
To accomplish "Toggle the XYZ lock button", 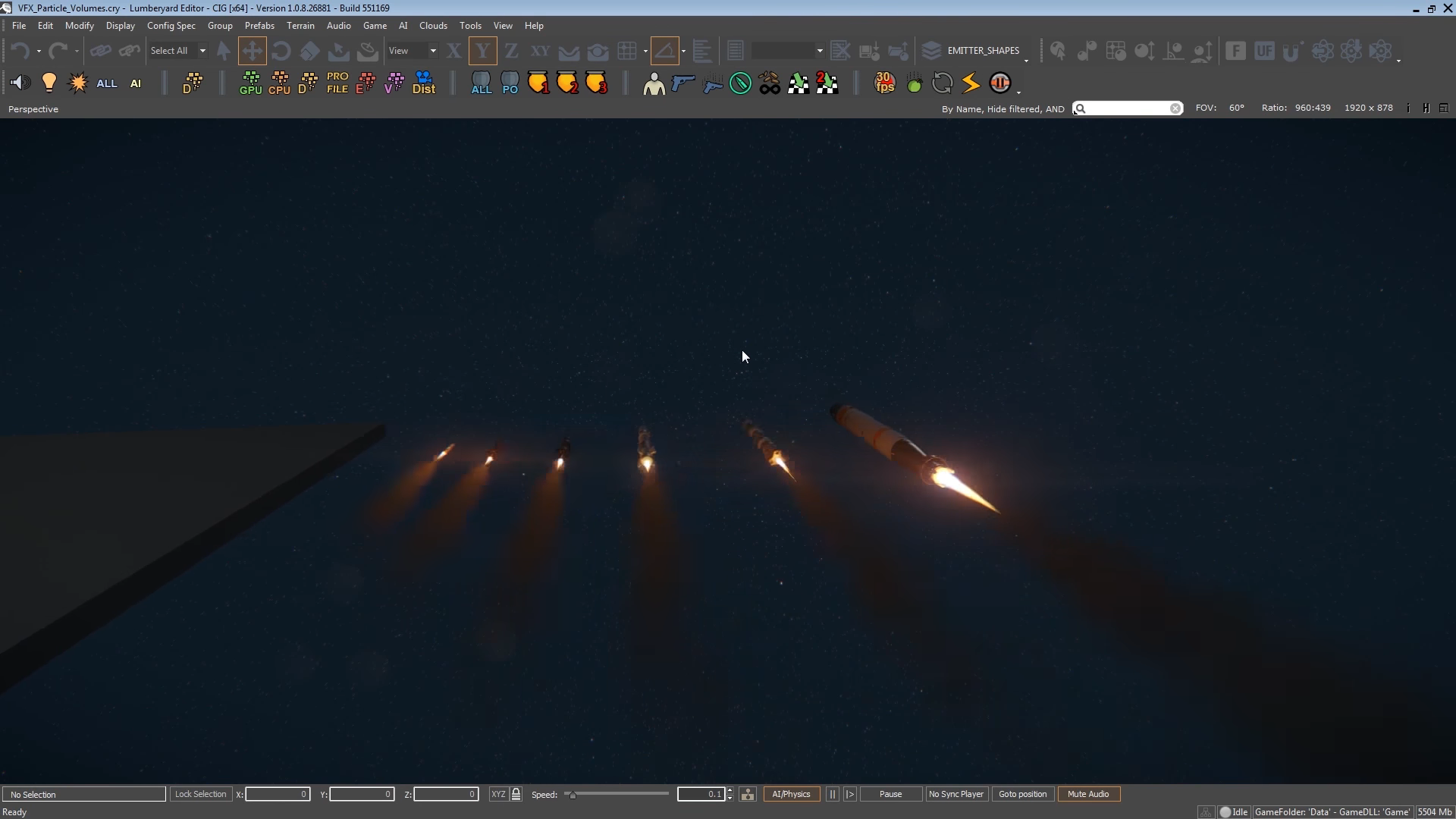I will (516, 794).
